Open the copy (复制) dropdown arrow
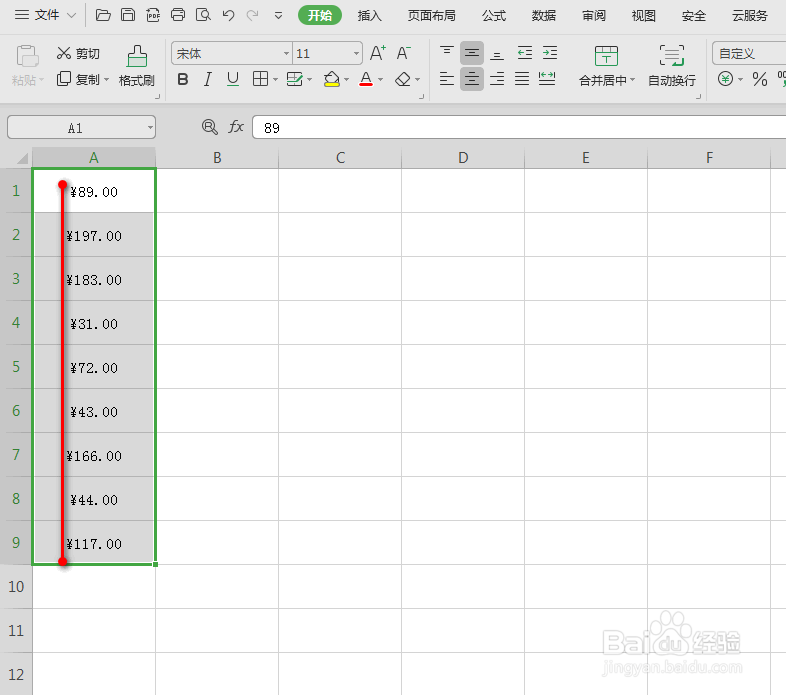Screen dimensions: 786x695 (106, 80)
